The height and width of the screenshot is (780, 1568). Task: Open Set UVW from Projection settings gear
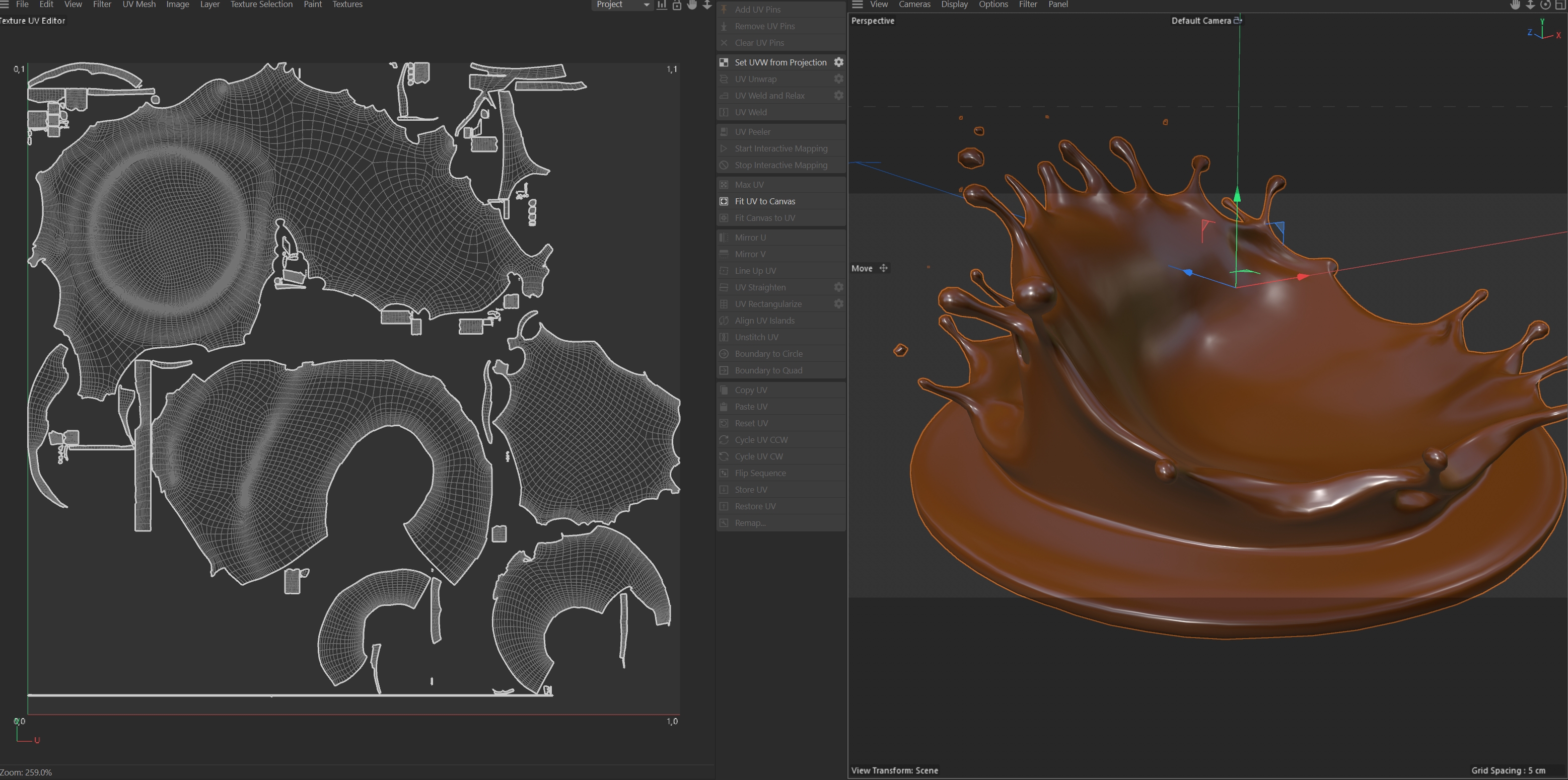pos(838,62)
